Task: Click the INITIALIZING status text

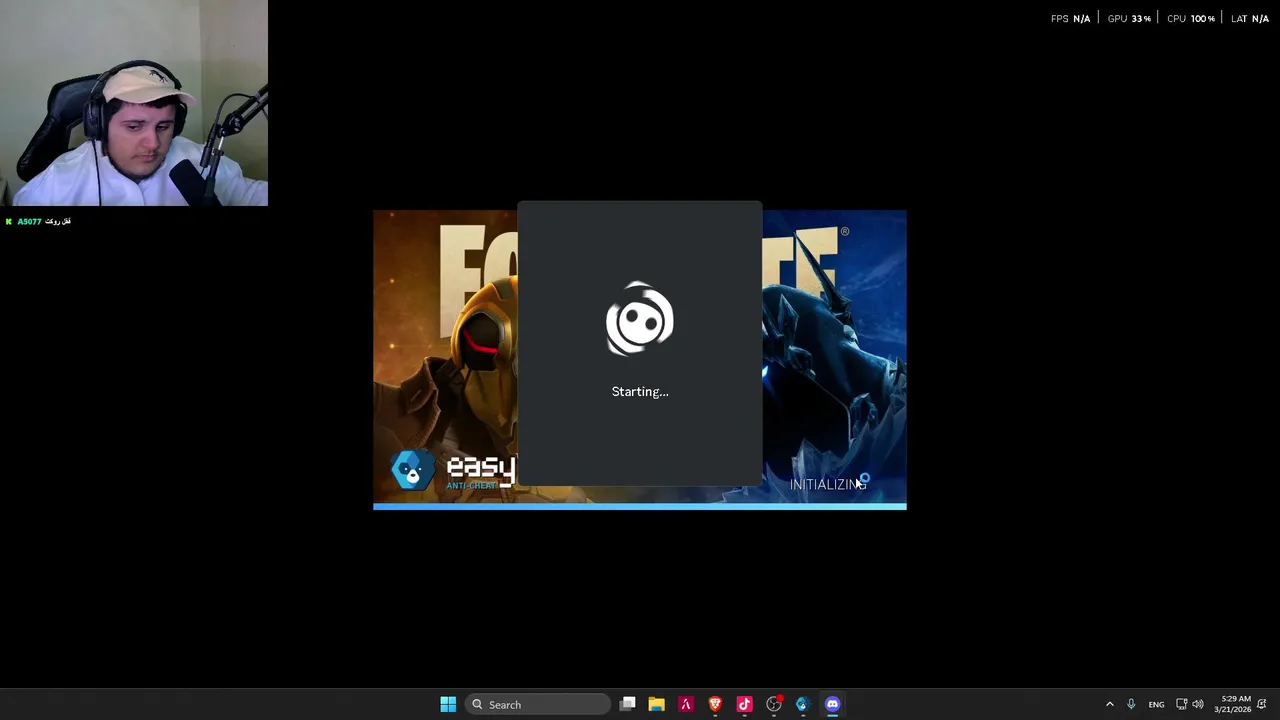Action: pyautogui.click(x=826, y=484)
